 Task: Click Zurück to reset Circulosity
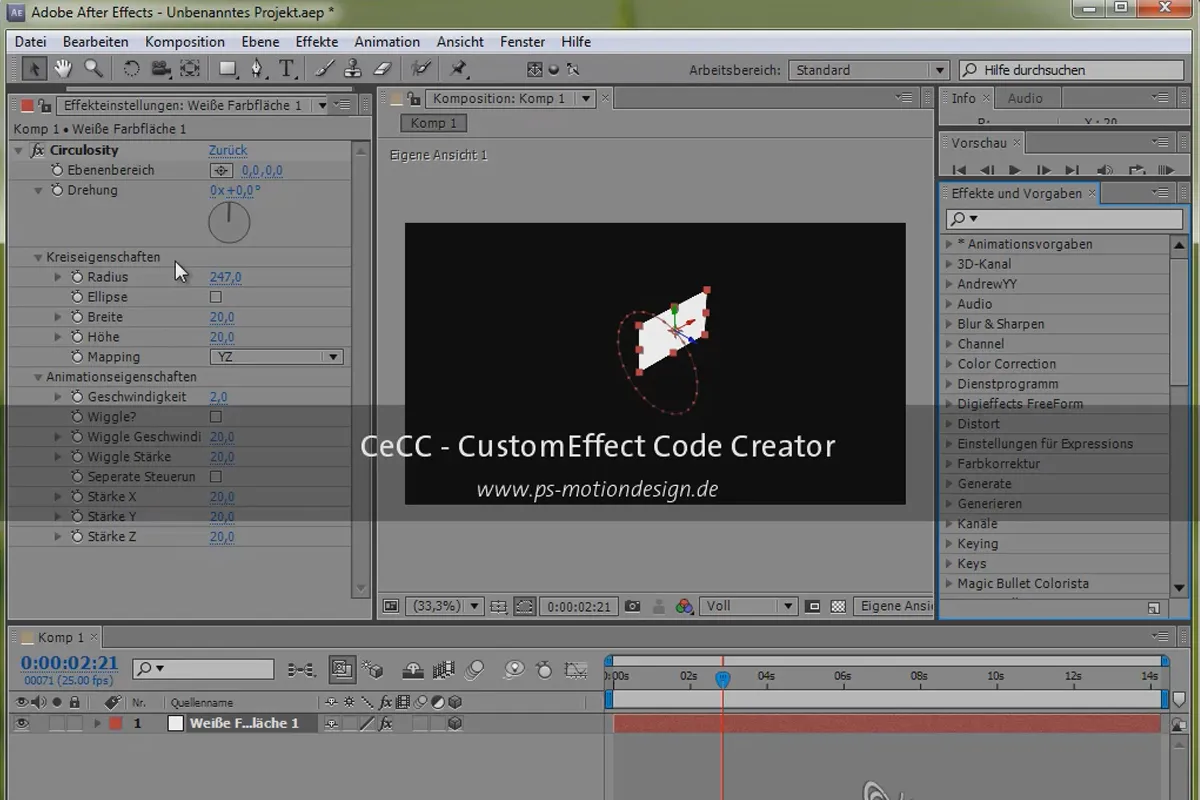click(228, 150)
